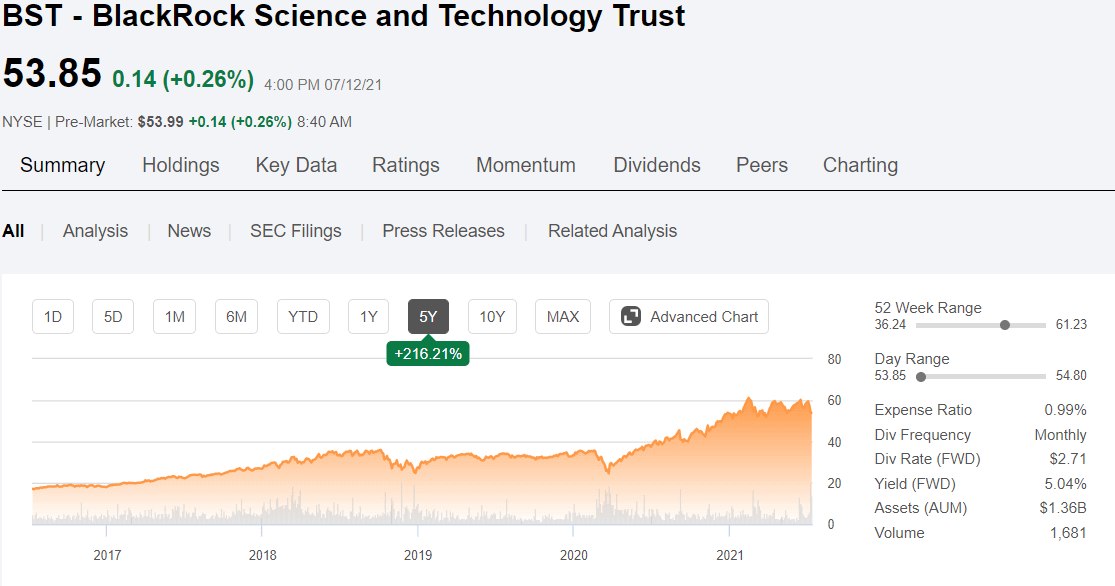Image resolution: width=1115 pixels, height=586 pixels.
Task: Click the 52 week high 61.23
Action: (1072, 324)
